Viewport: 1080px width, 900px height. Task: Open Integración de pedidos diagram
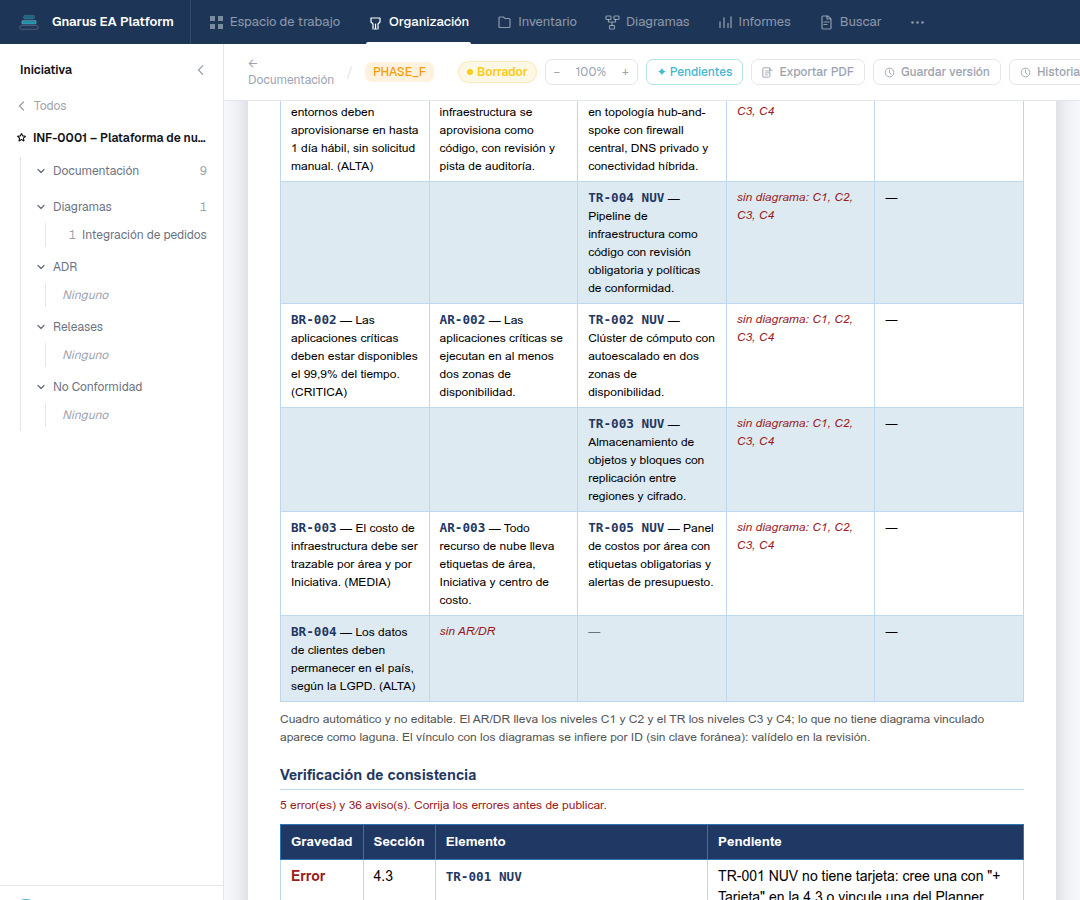tap(144, 235)
